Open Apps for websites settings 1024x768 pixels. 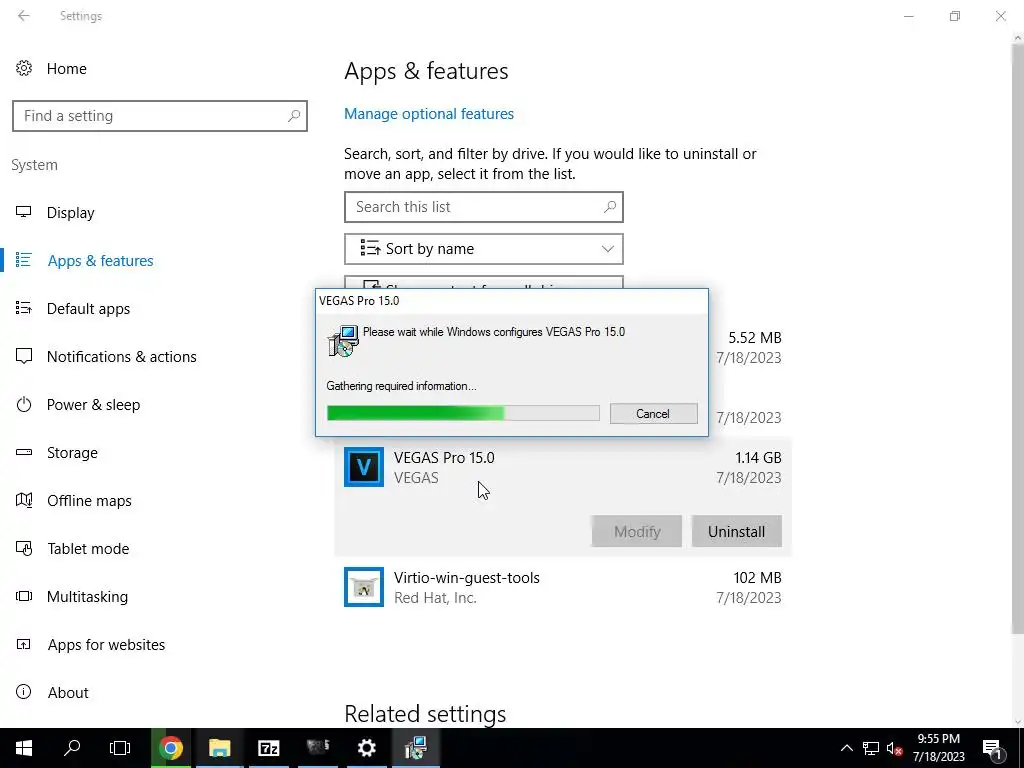tap(106, 645)
